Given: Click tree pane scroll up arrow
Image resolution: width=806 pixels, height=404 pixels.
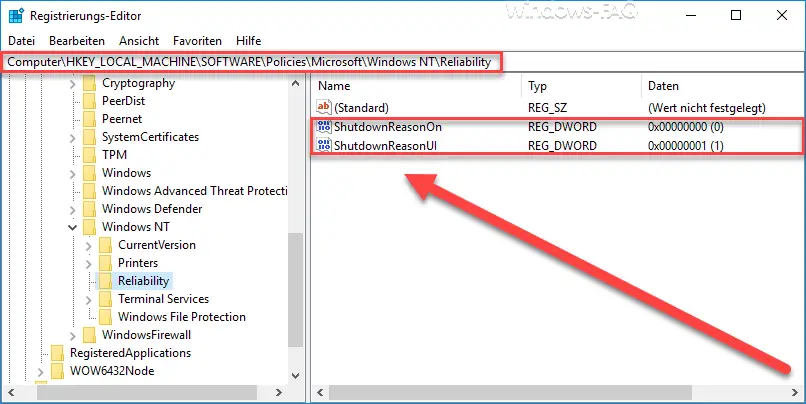Looking at the screenshot, I should (295, 83).
